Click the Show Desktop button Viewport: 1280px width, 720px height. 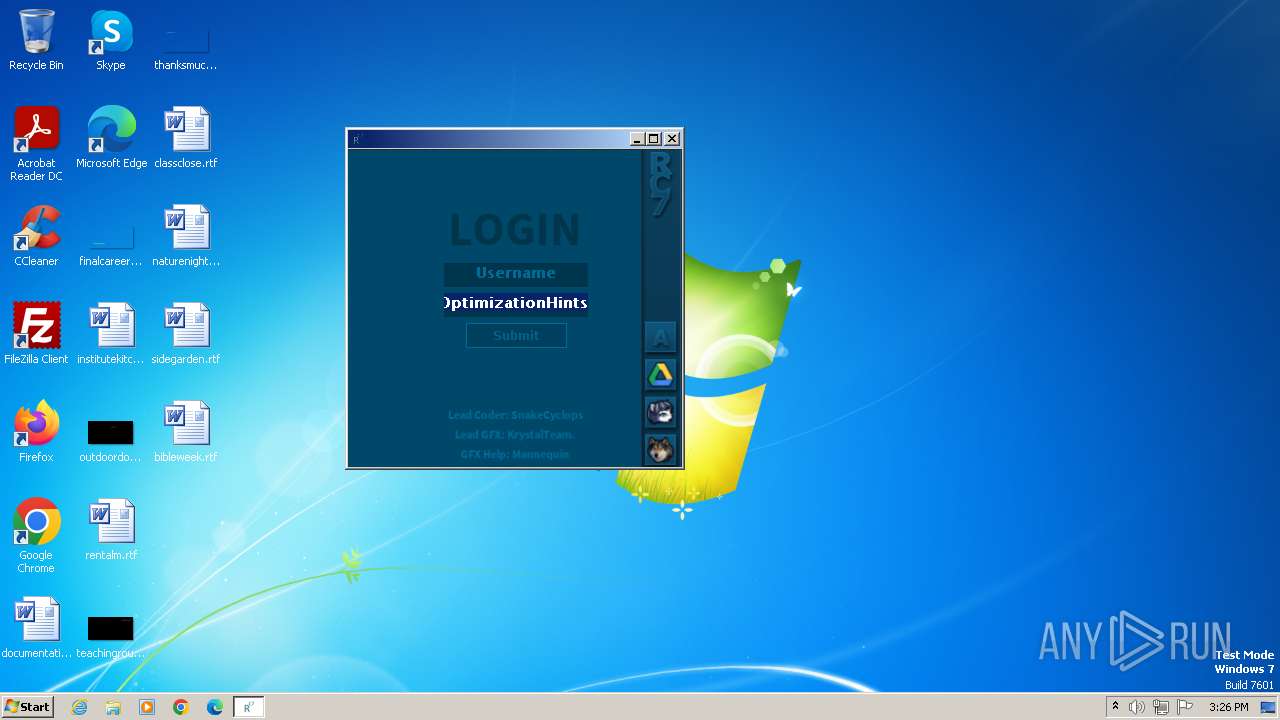point(1268,707)
